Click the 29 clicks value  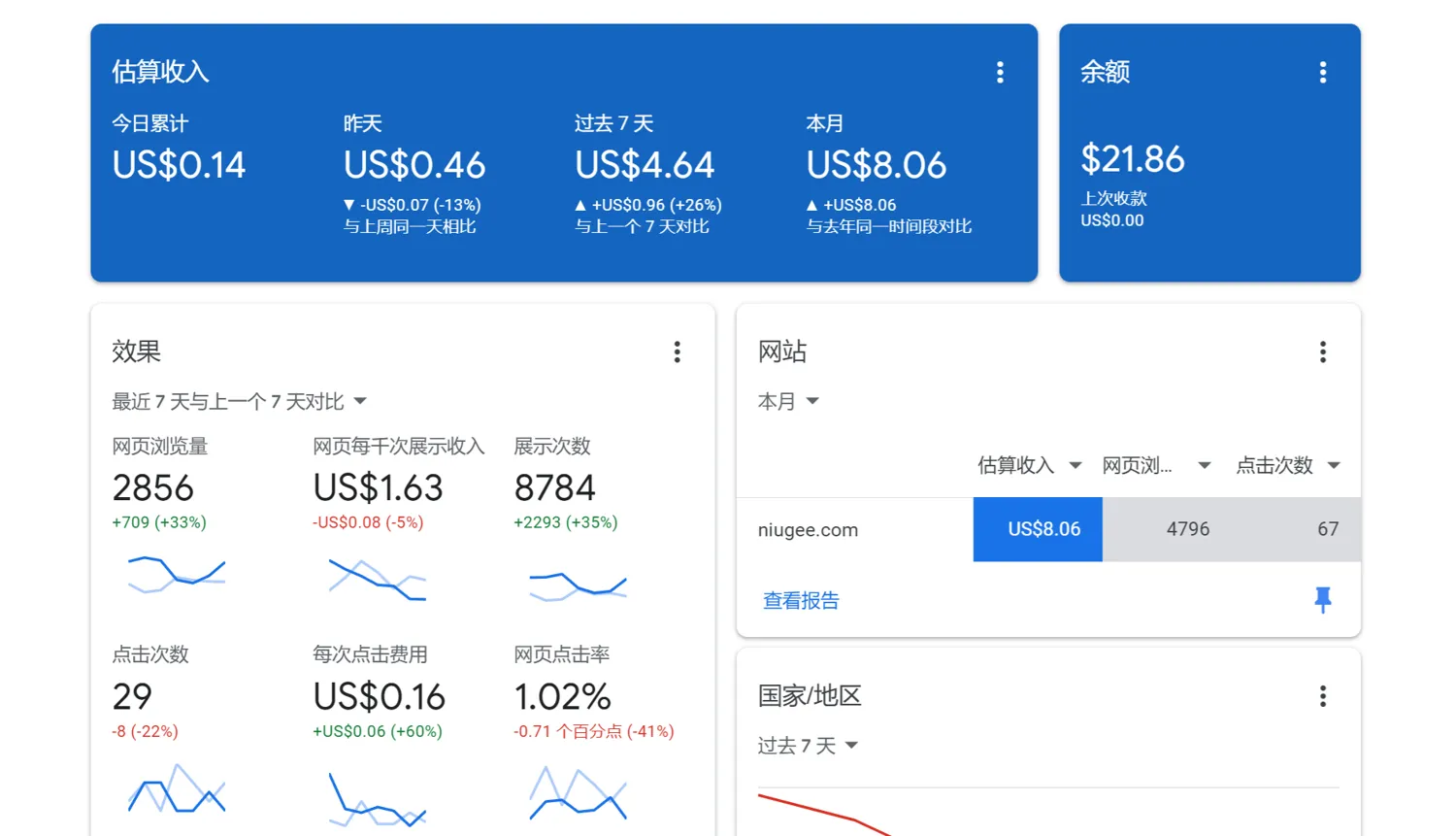132,696
